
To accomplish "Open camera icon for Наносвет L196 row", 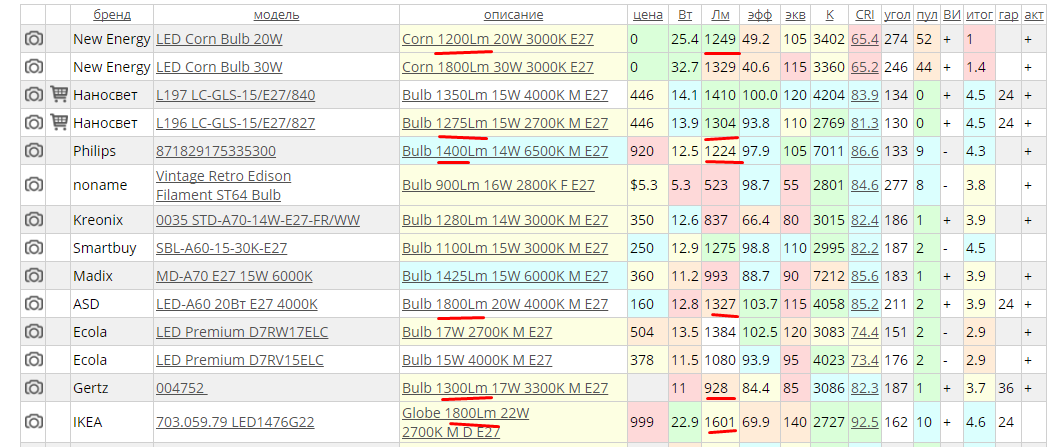I will (x=33, y=123).
